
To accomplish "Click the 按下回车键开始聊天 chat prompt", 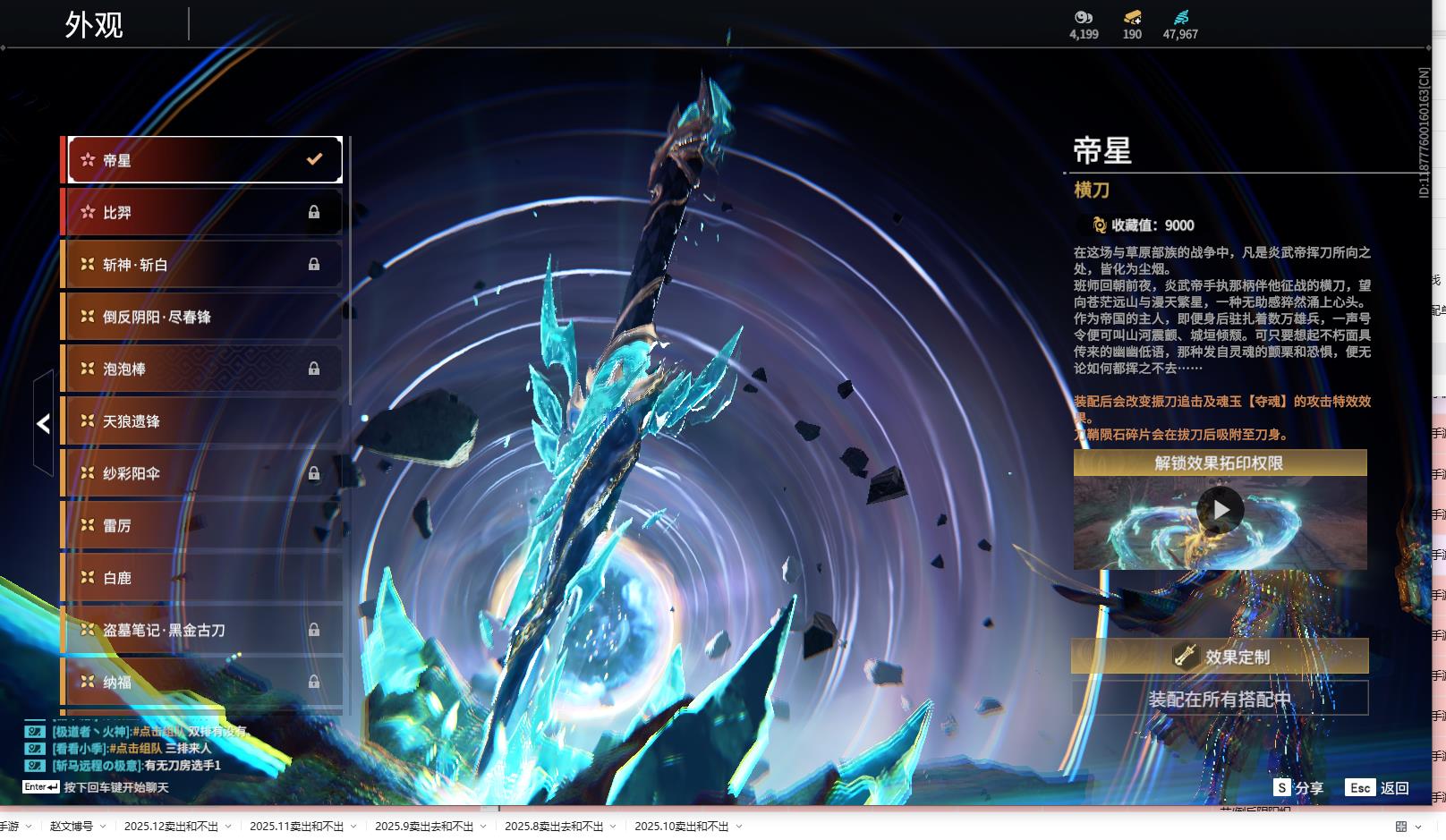I will pos(116,787).
